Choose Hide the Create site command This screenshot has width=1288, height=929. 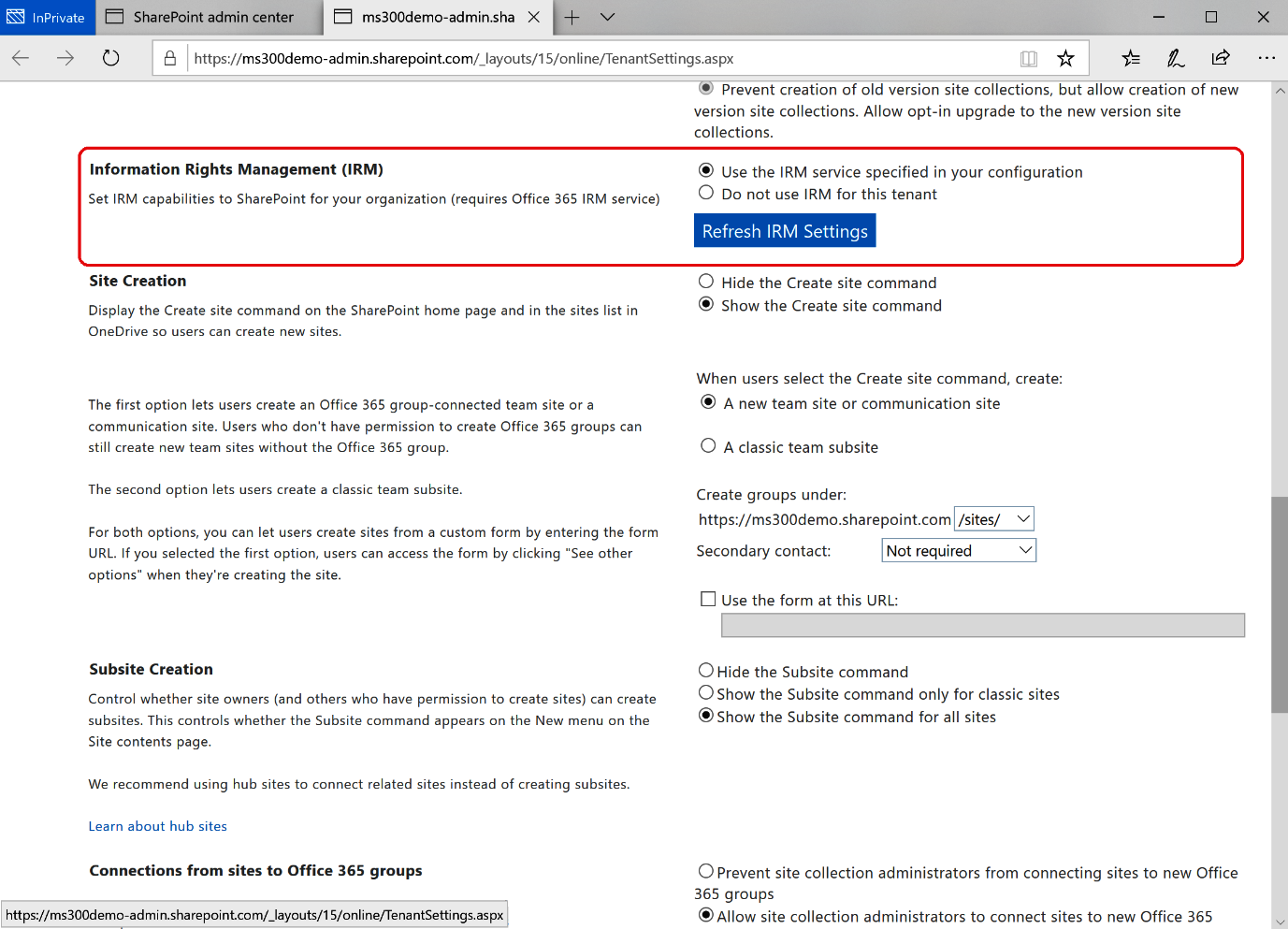pyautogui.click(x=706, y=282)
